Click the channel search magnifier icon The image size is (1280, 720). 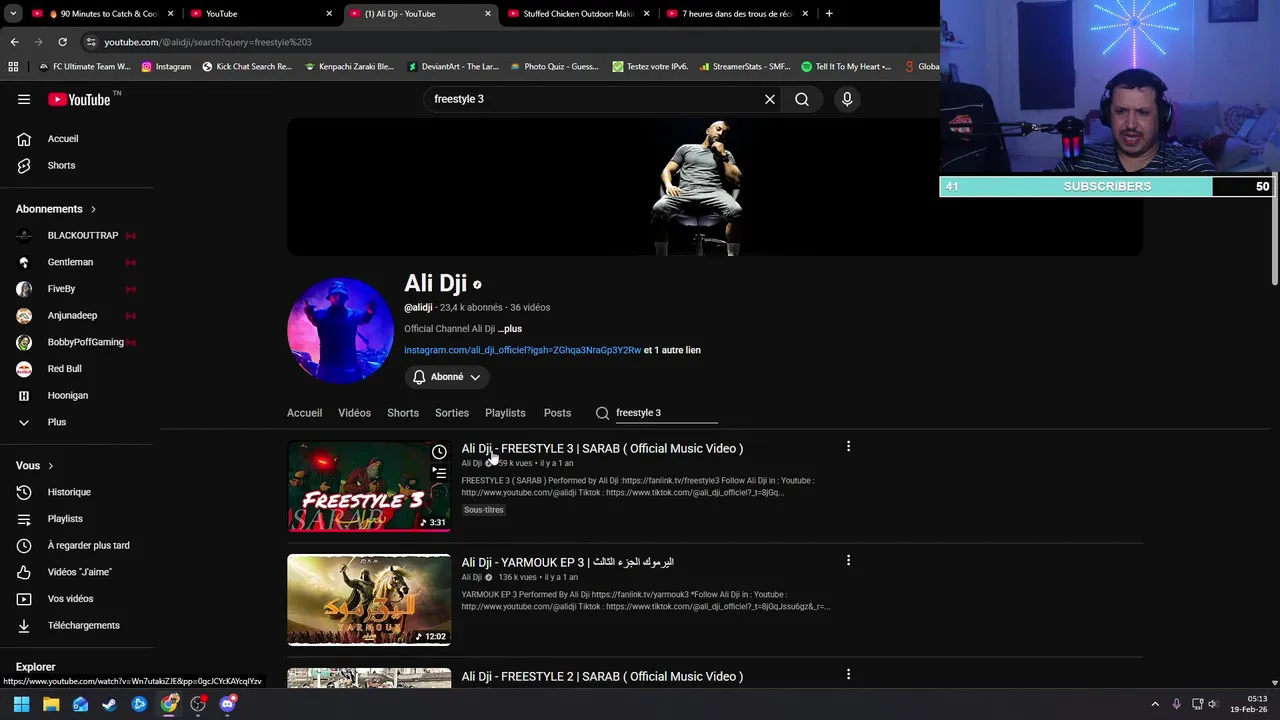(x=602, y=413)
